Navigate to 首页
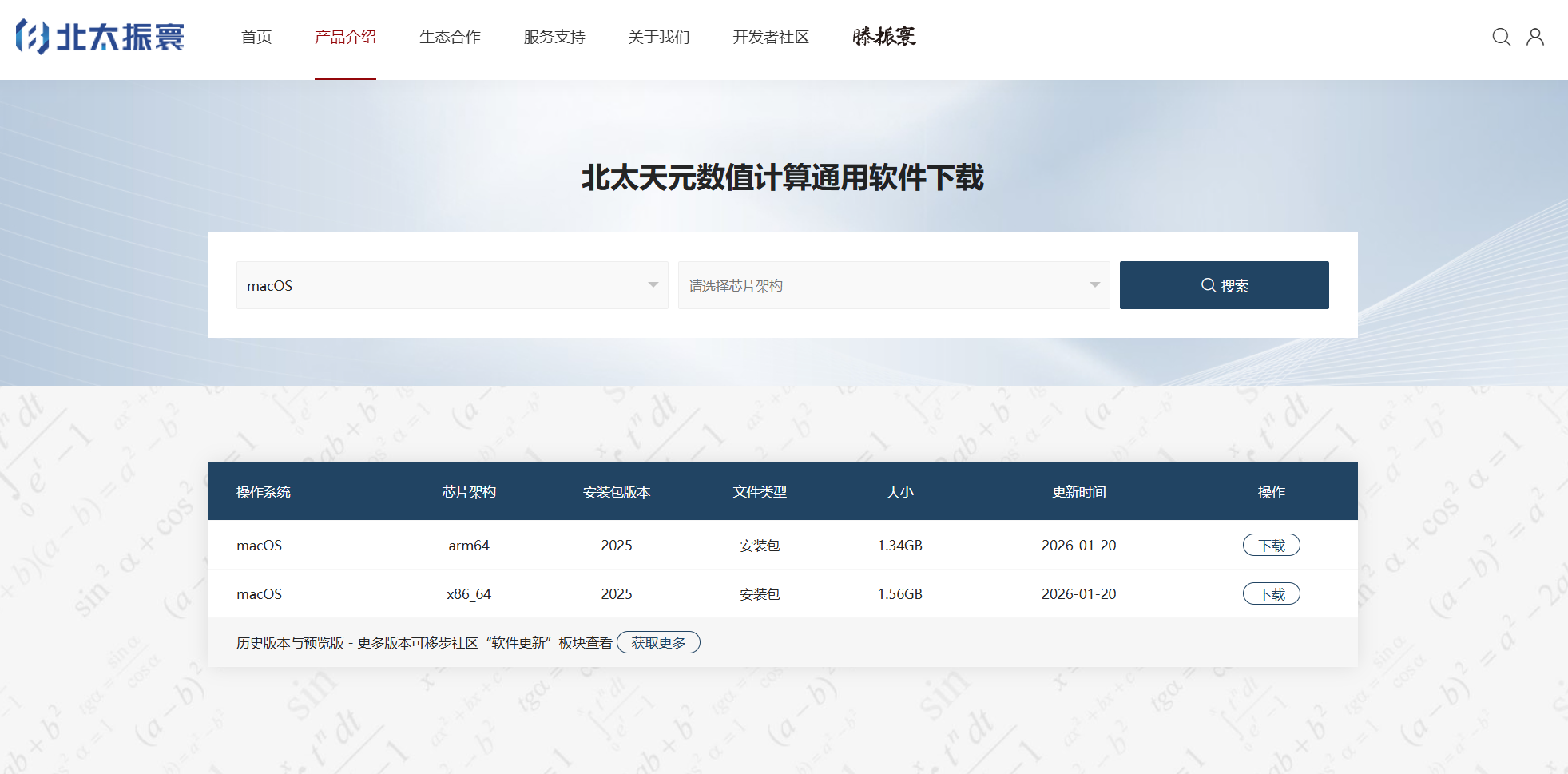This screenshot has height=774, width=1568. 256,37
